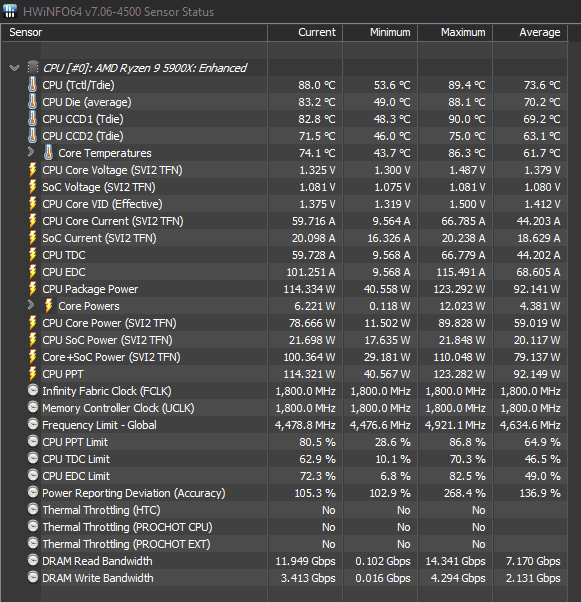581x602 pixels.
Task: Click the icon for CPU EDC Limit
Action: click(x=33, y=475)
